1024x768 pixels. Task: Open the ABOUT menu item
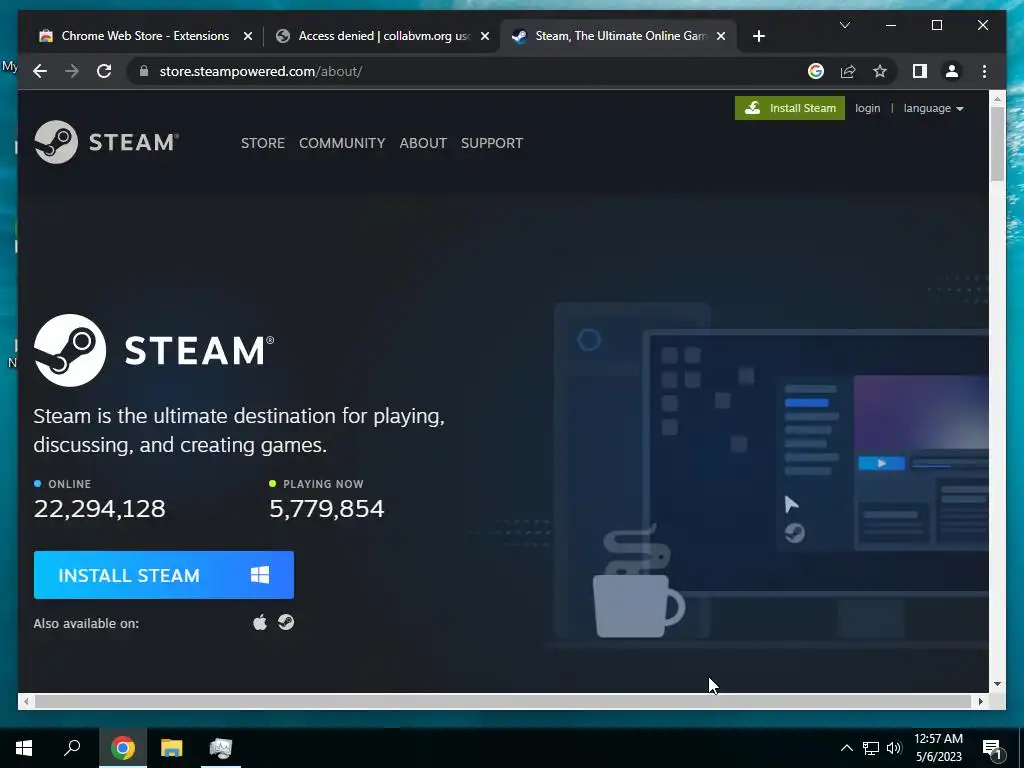(x=423, y=143)
